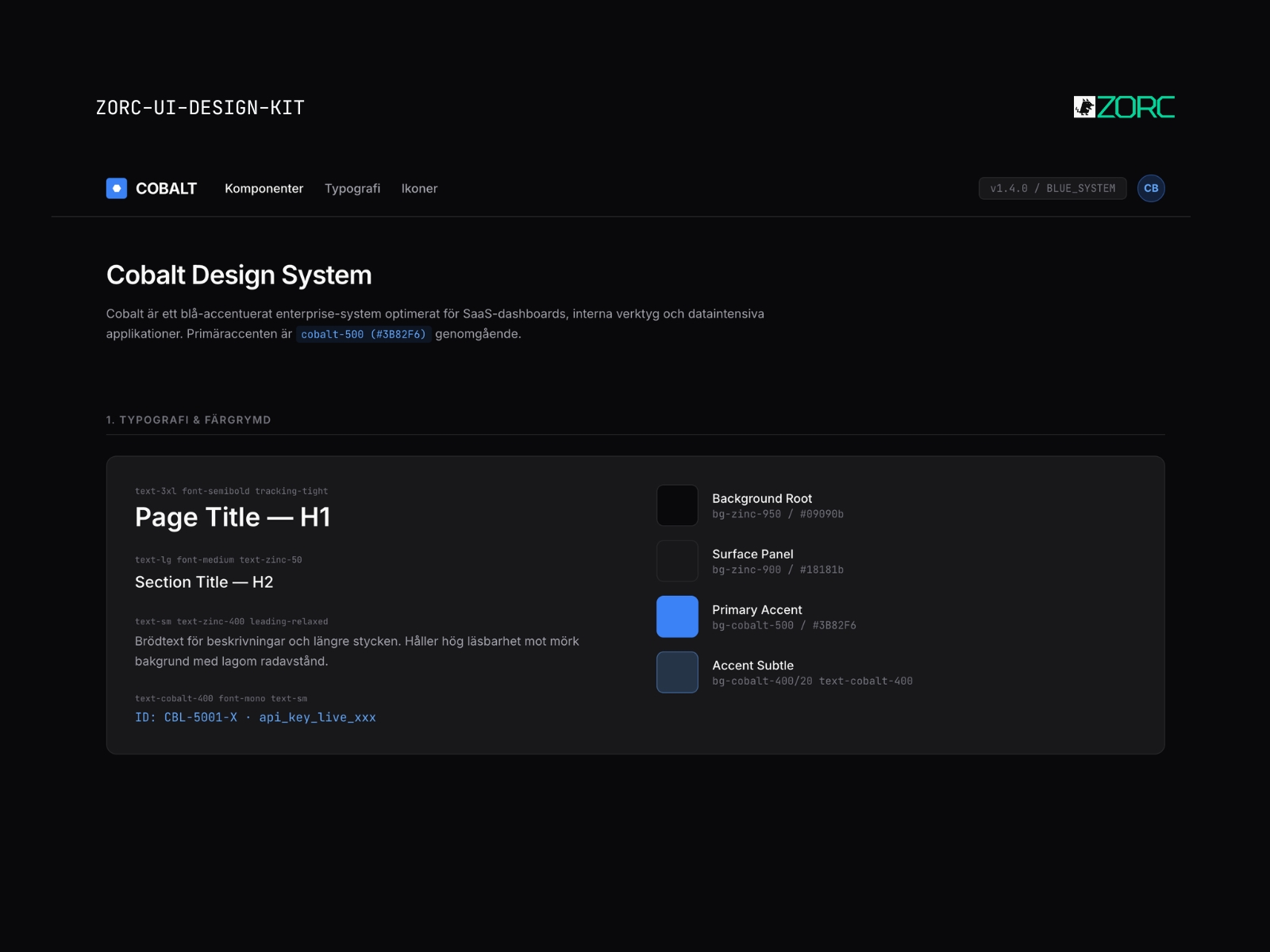The width and height of the screenshot is (1270, 952).
Task: Select the Background Root color swatch
Action: tap(677, 505)
